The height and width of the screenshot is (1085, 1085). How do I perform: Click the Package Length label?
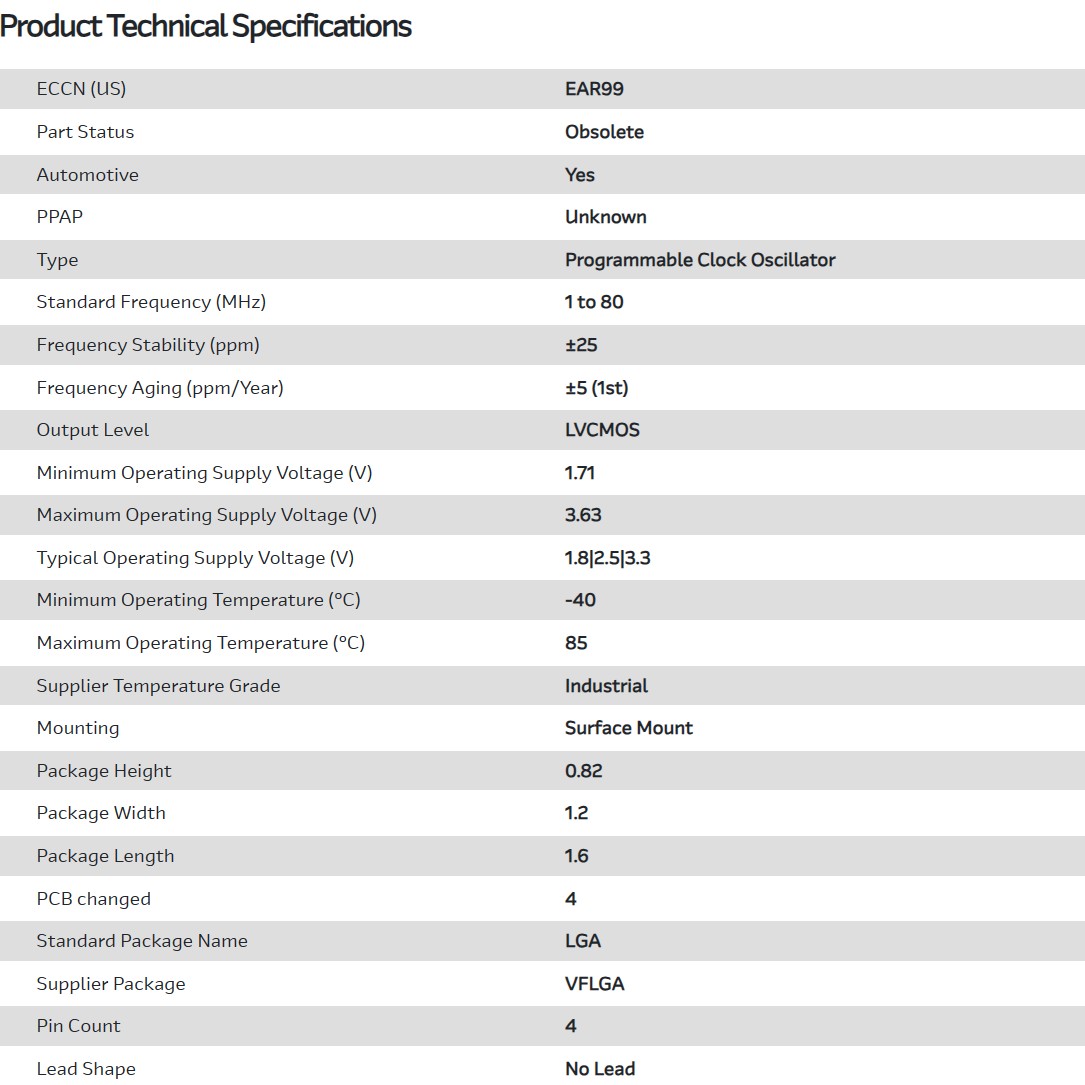tap(105, 856)
